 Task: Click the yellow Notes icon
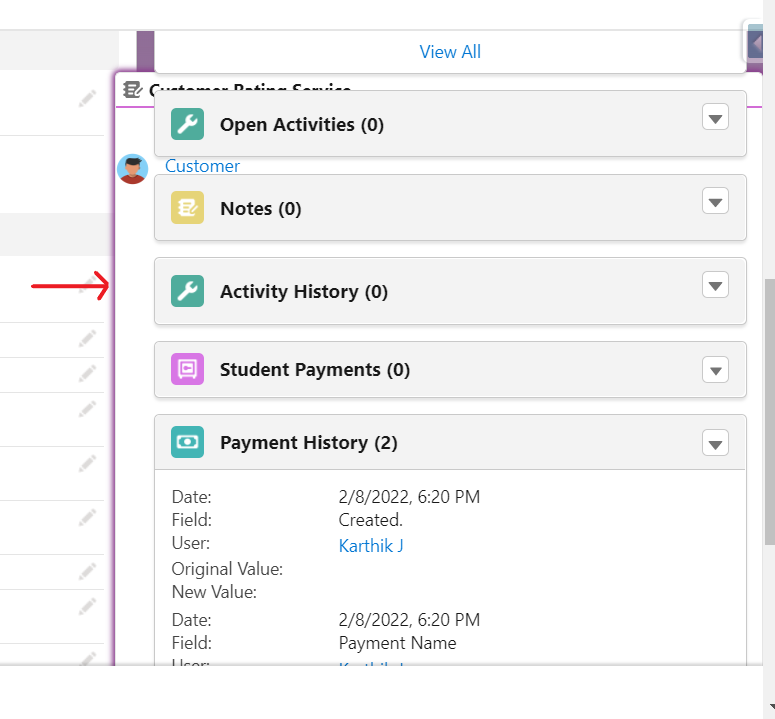[187, 208]
